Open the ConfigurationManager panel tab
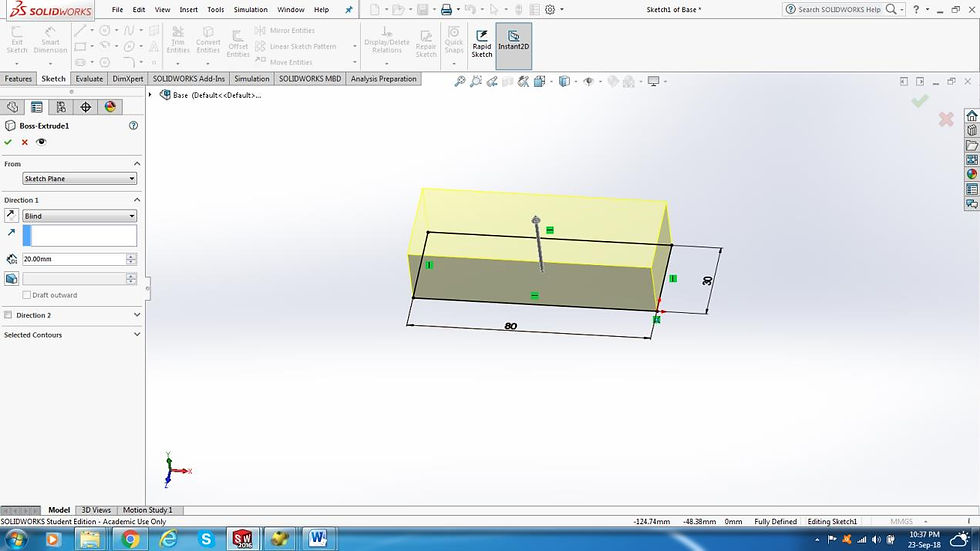980x551 pixels. (61, 107)
